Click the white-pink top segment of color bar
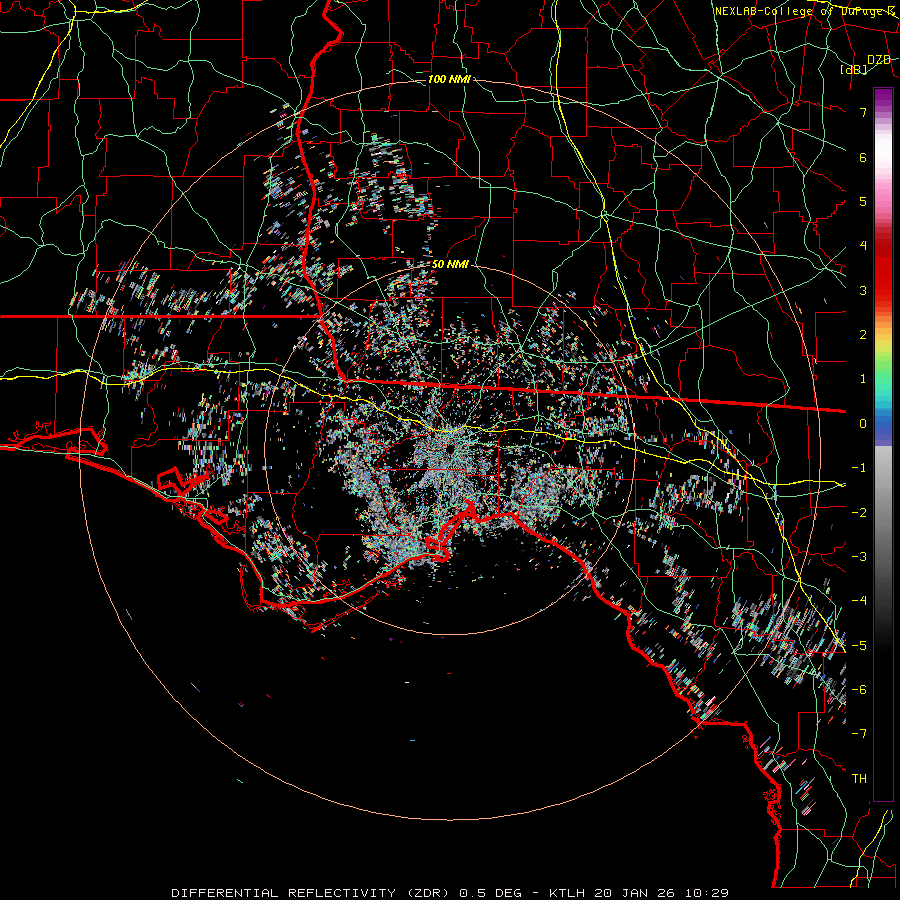This screenshot has height=900, width=900. tap(883, 149)
